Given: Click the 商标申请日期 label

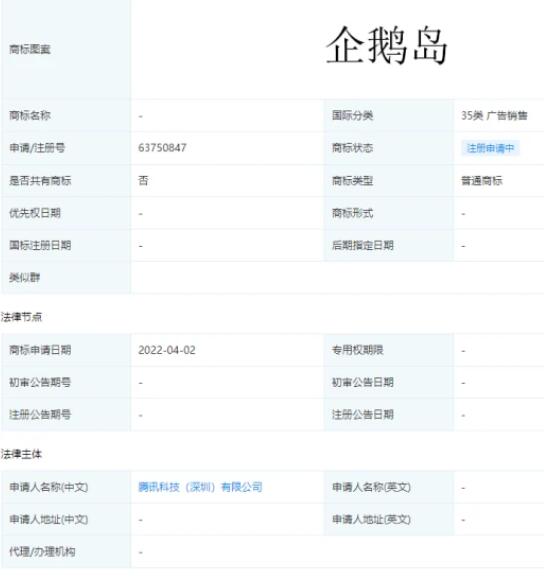Looking at the screenshot, I should [x=40, y=350].
